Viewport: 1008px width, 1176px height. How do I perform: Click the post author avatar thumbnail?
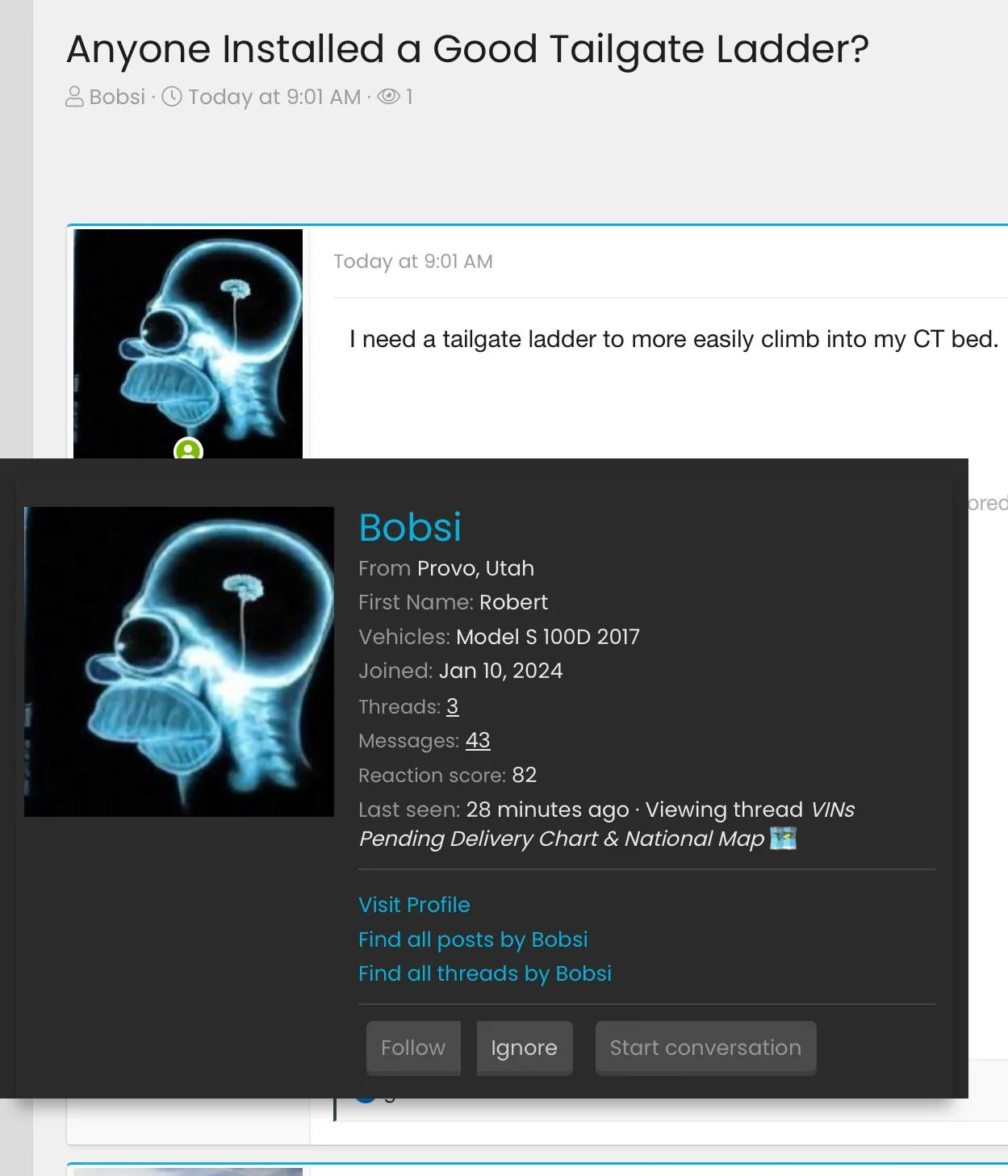click(188, 344)
